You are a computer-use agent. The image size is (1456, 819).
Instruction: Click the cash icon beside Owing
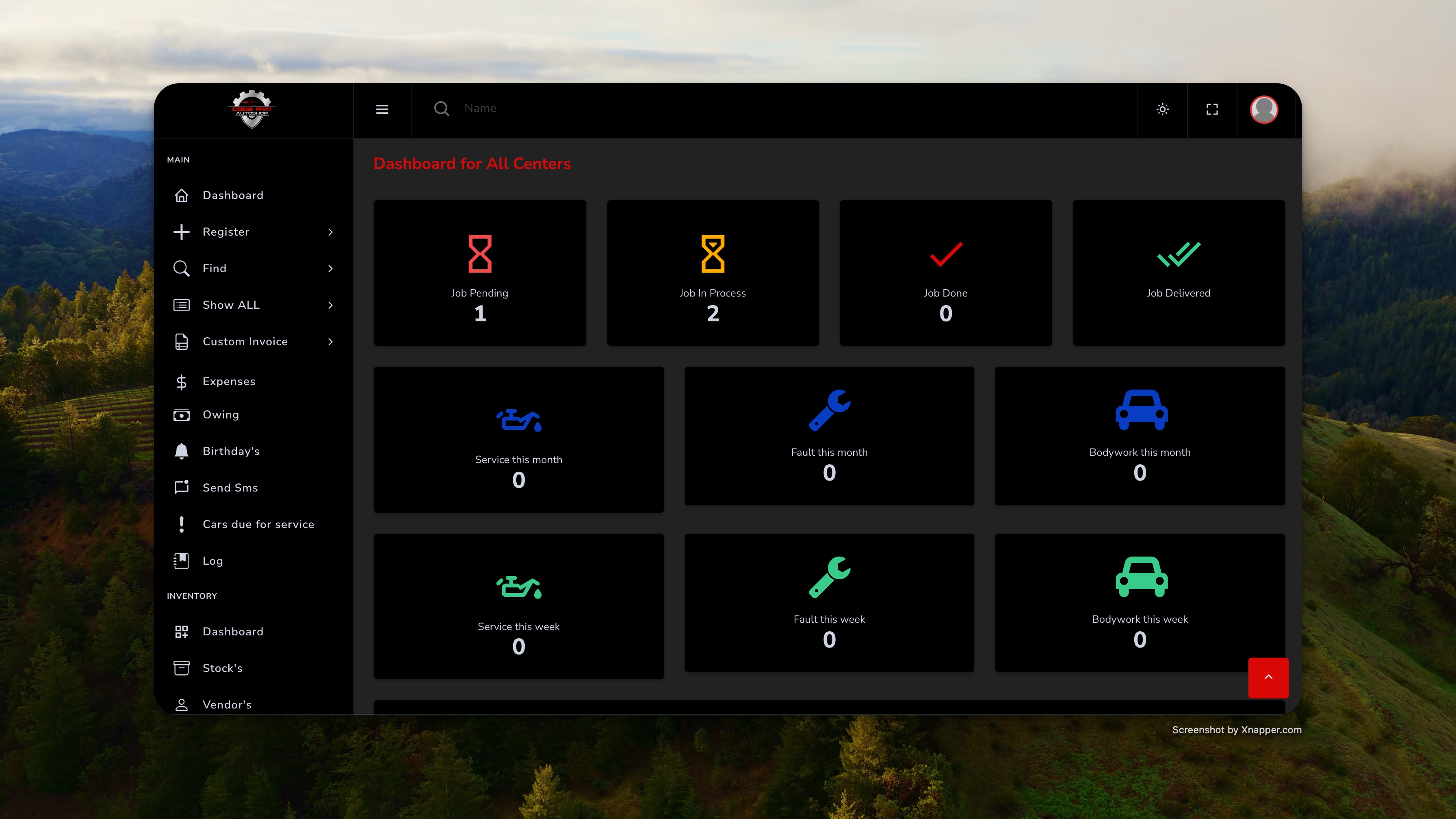point(182,415)
